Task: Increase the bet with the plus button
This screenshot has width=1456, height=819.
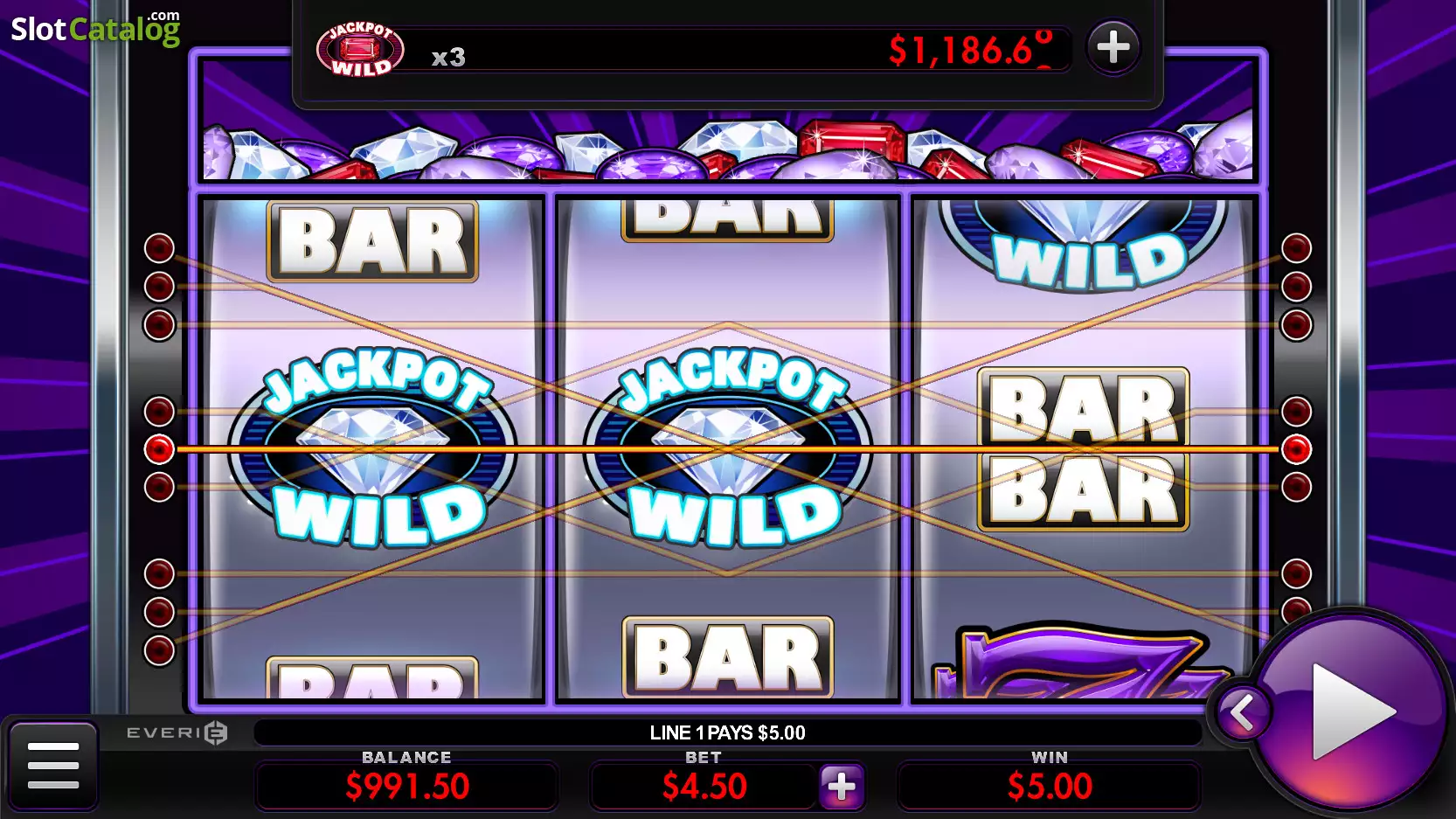Action: [842, 787]
